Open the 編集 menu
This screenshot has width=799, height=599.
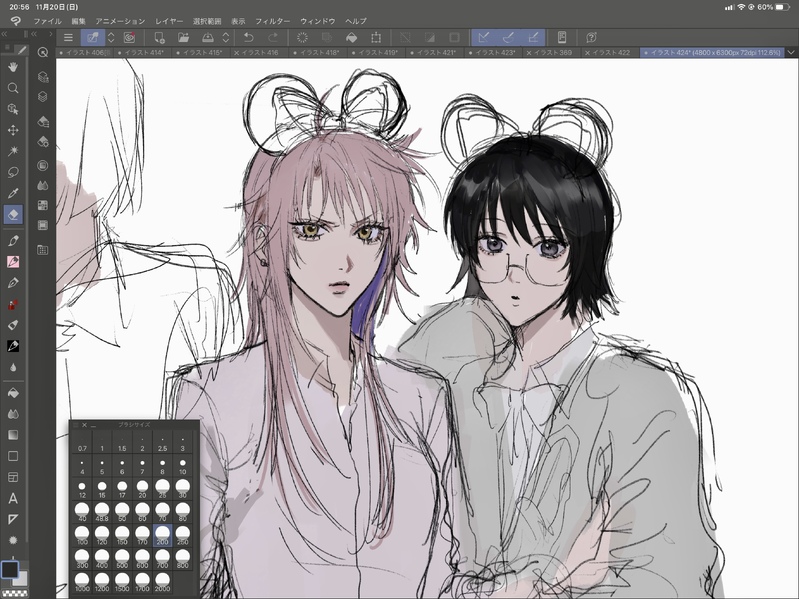(x=78, y=21)
